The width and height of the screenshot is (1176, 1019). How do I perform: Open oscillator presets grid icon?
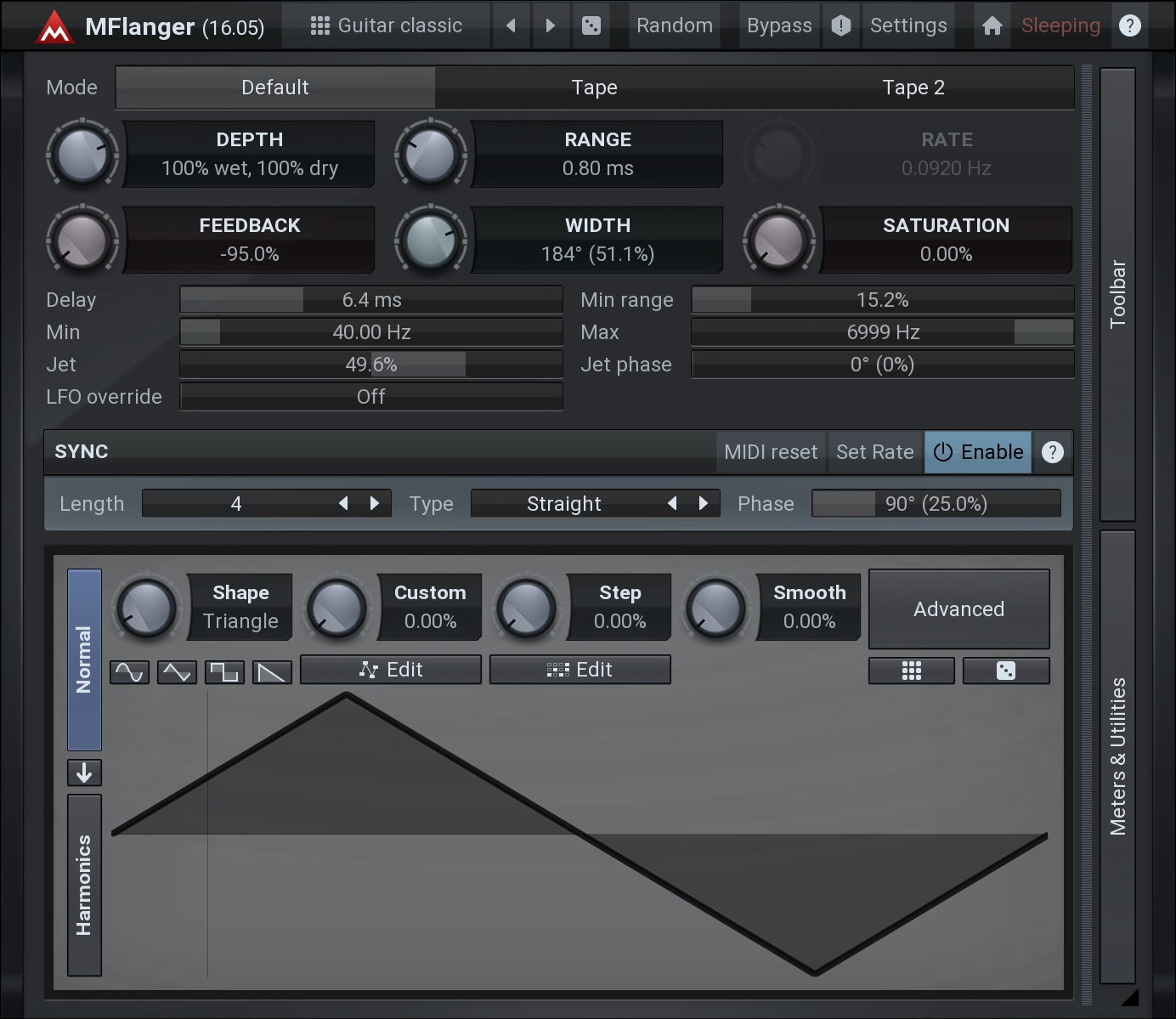pyautogui.click(x=912, y=671)
